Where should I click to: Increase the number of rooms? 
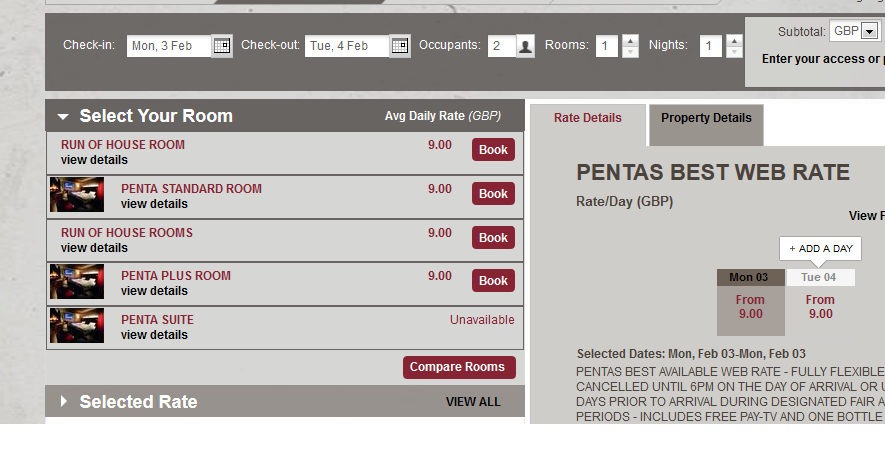630,40
